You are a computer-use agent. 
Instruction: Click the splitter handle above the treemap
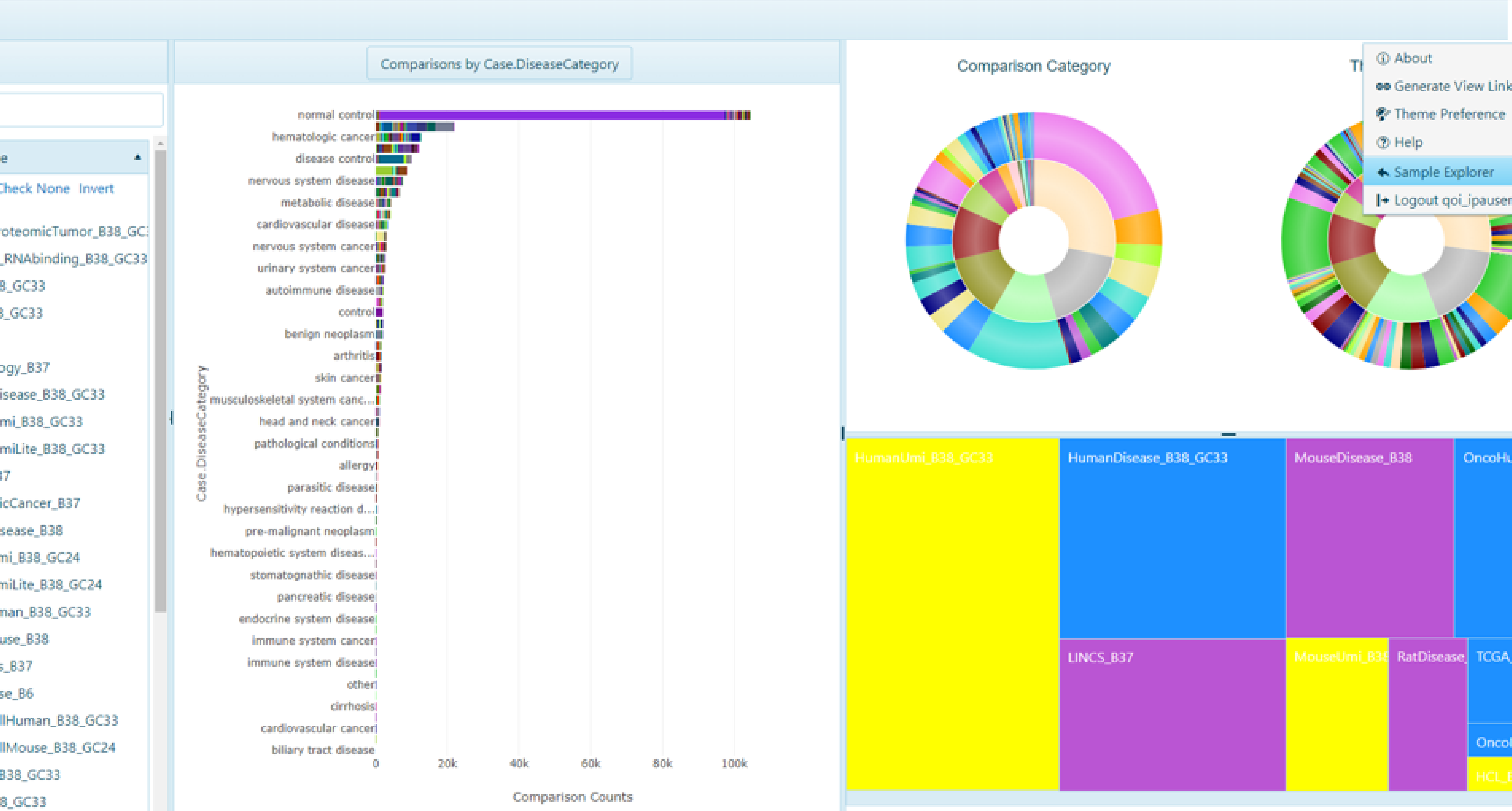1229,435
